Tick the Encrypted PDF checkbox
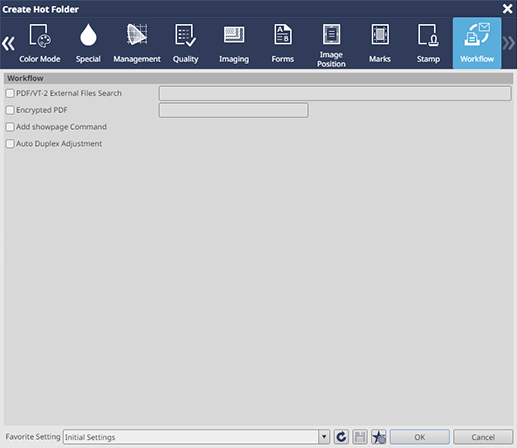 pyautogui.click(x=10, y=110)
